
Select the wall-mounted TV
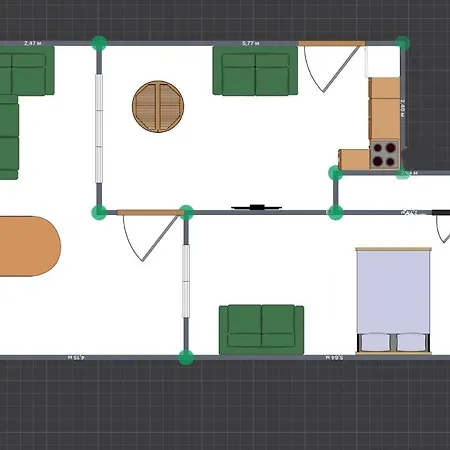tap(256, 208)
